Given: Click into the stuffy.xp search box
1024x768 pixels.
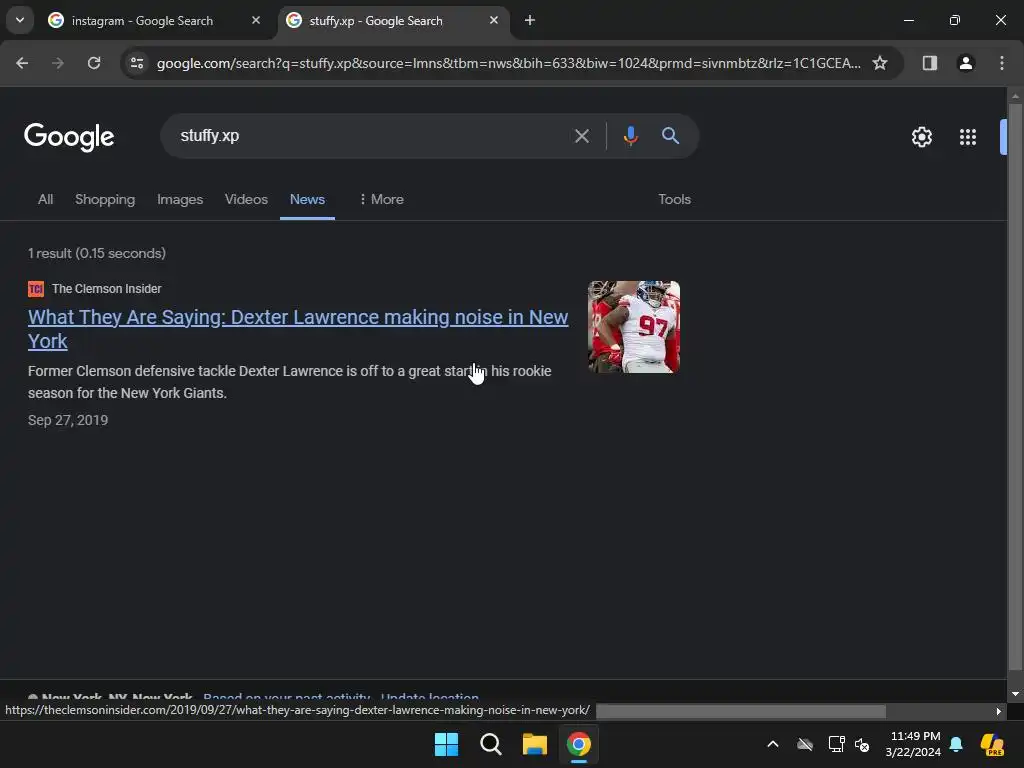Looking at the screenshot, I should [x=366, y=136].
